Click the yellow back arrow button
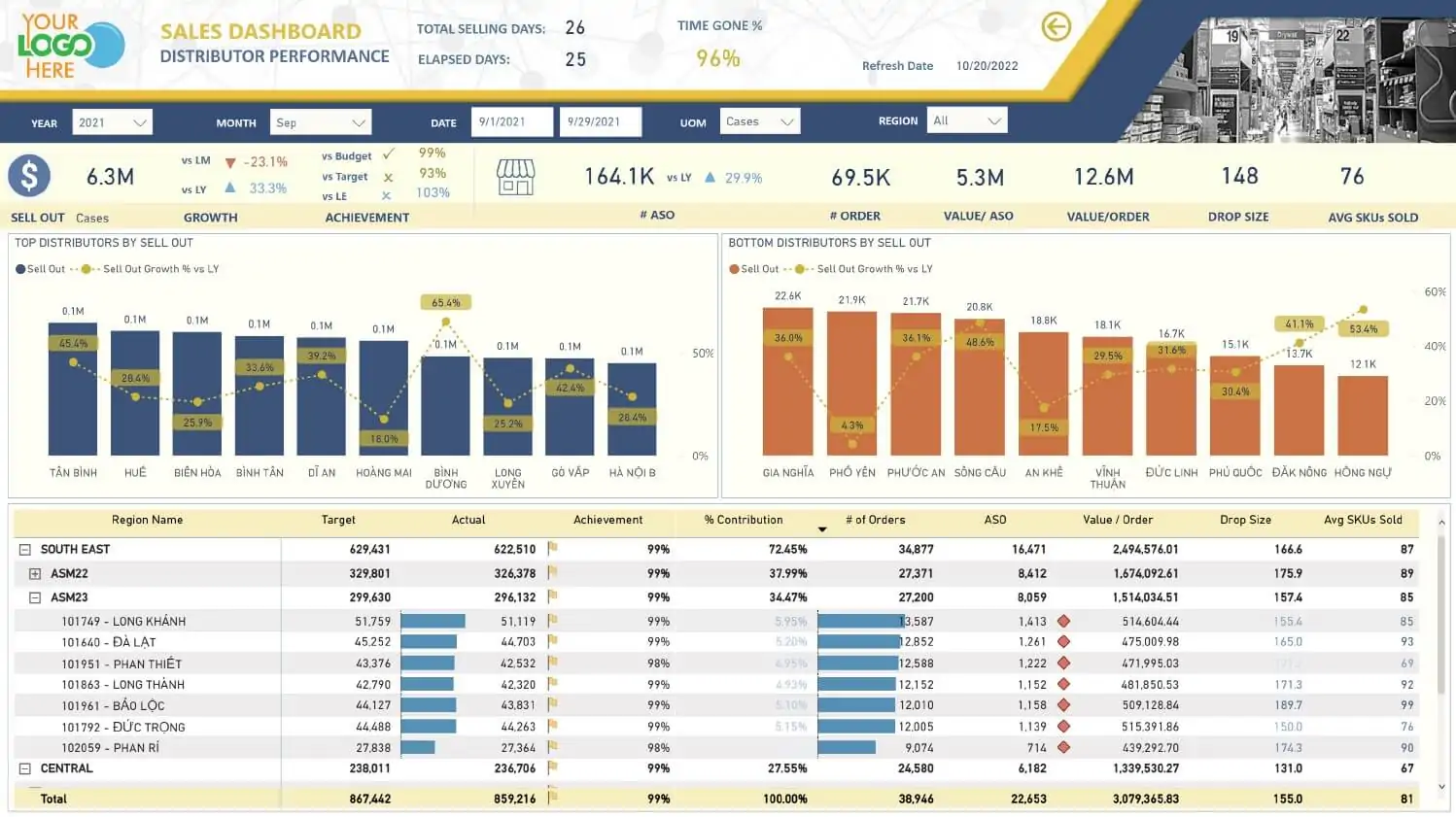1456x817 pixels. (x=1056, y=26)
